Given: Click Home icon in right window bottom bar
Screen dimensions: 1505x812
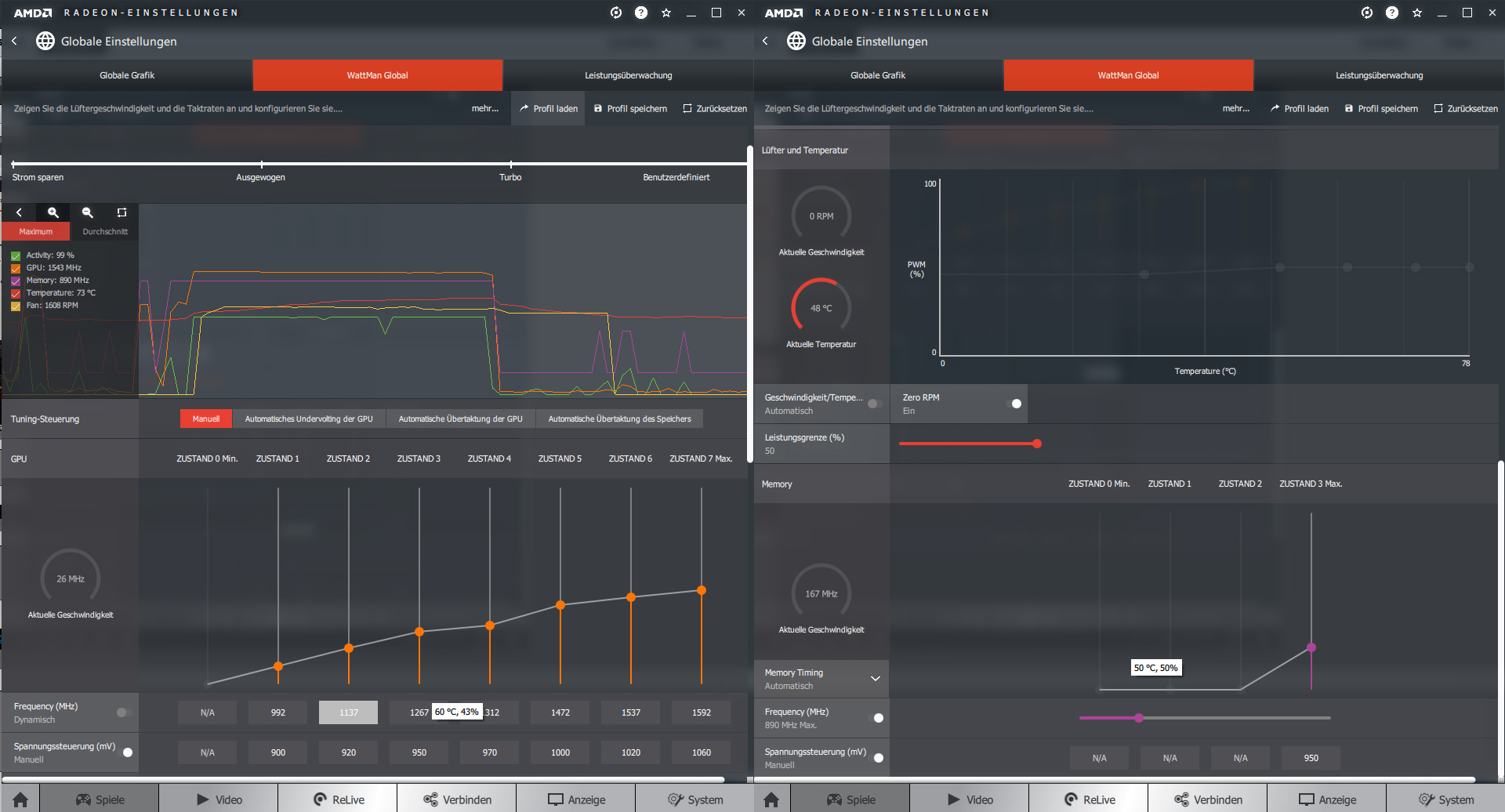Looking at the screenshot, I should [771, 799].
